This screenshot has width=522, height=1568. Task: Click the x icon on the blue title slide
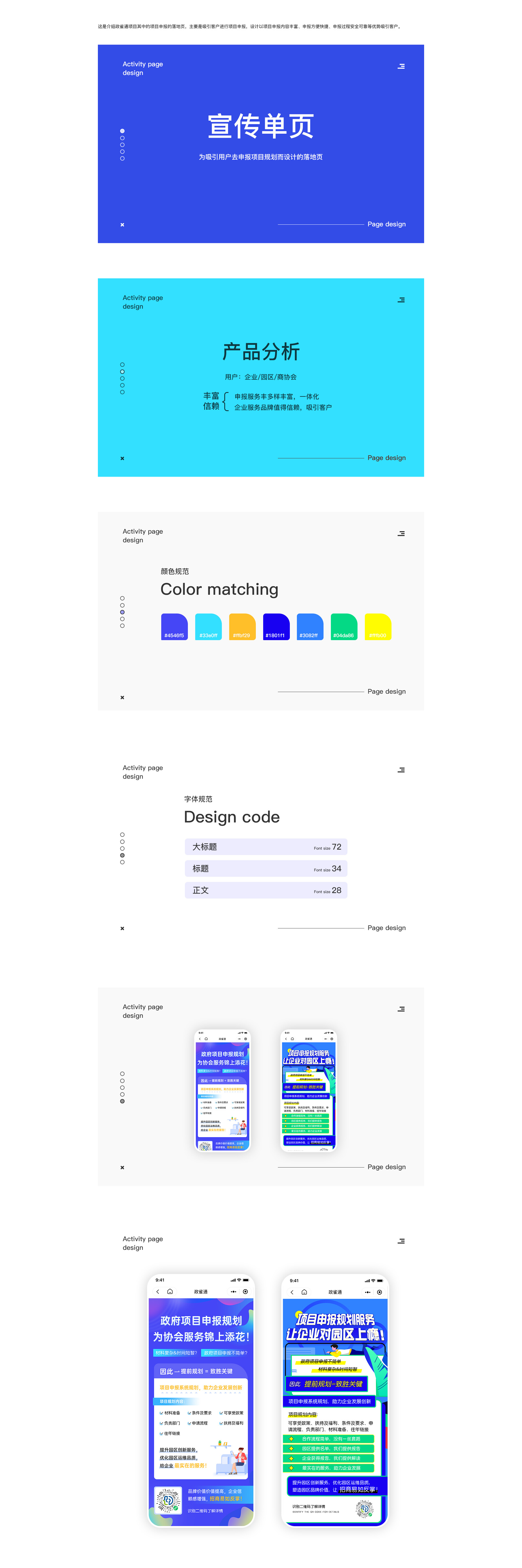click(x=122, y=225)
